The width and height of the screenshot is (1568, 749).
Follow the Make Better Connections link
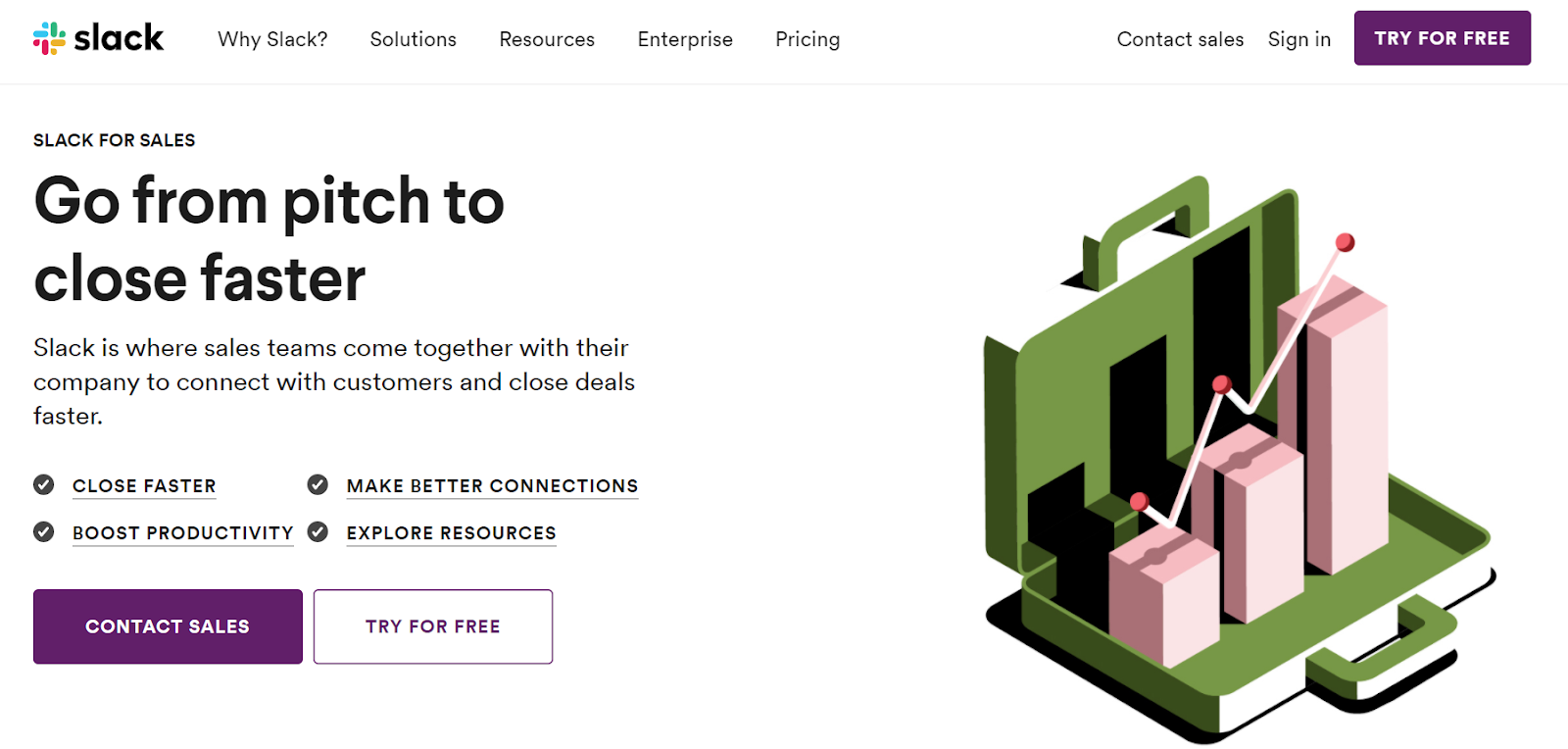(x=492, y=486)
